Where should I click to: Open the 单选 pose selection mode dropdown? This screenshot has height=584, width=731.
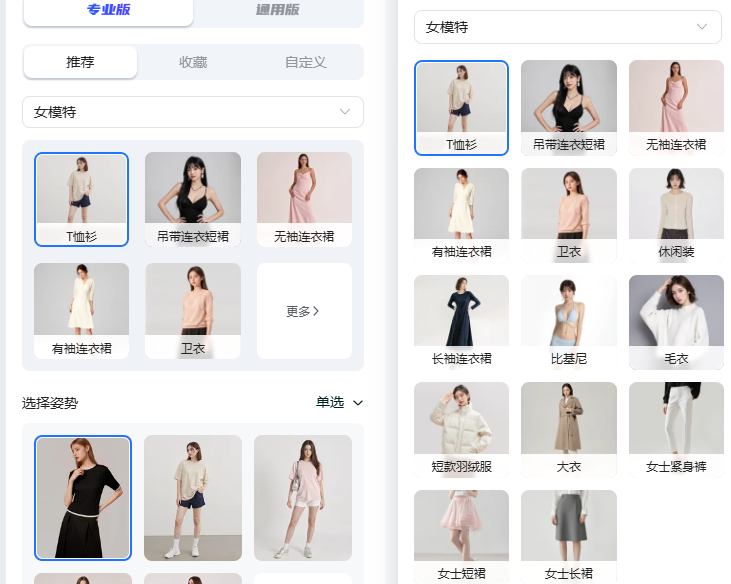tap(339, 403)
